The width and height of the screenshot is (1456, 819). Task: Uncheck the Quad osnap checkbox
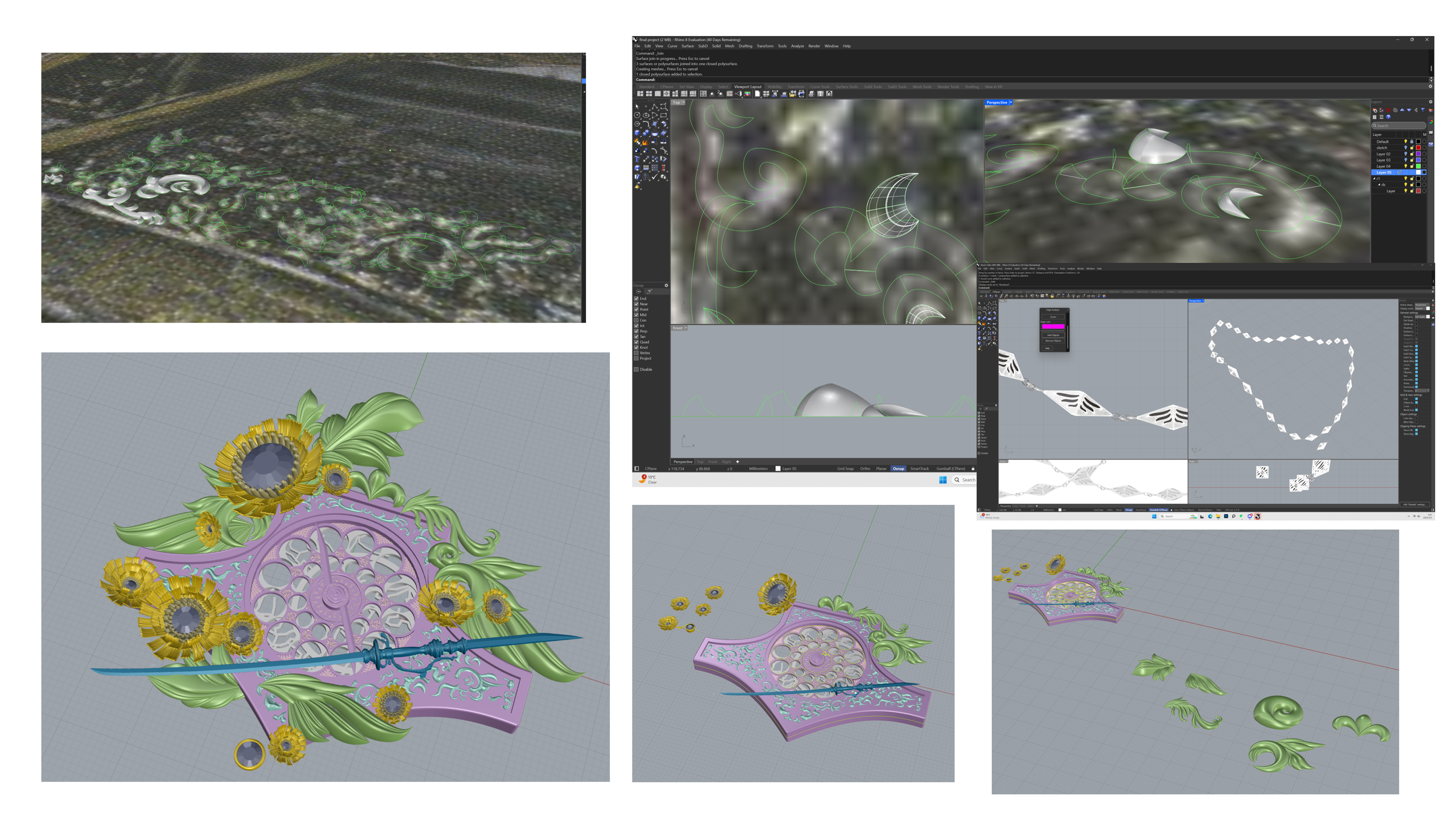click(637, 342)
